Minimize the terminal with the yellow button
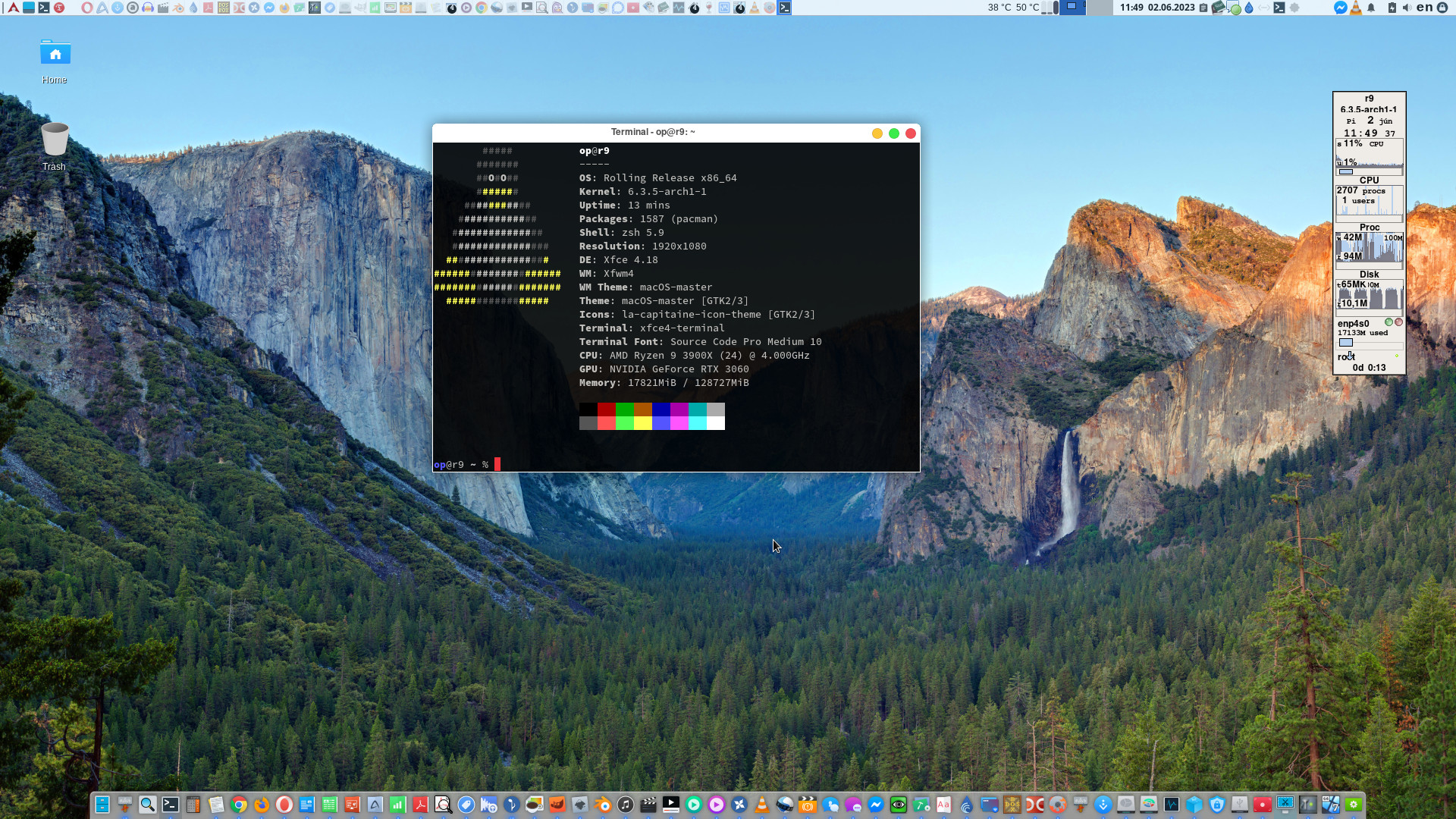Viewport: 1456px width, 819px height. click(877, 133)
